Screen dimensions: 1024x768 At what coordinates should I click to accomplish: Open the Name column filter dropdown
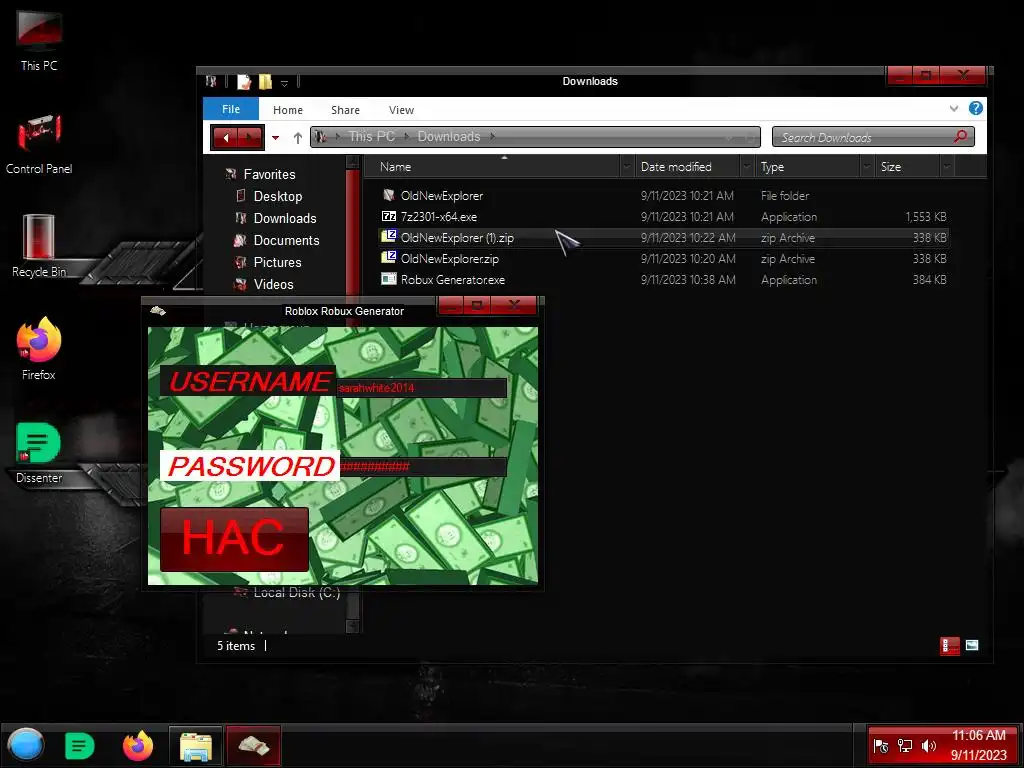coord(627,167)
